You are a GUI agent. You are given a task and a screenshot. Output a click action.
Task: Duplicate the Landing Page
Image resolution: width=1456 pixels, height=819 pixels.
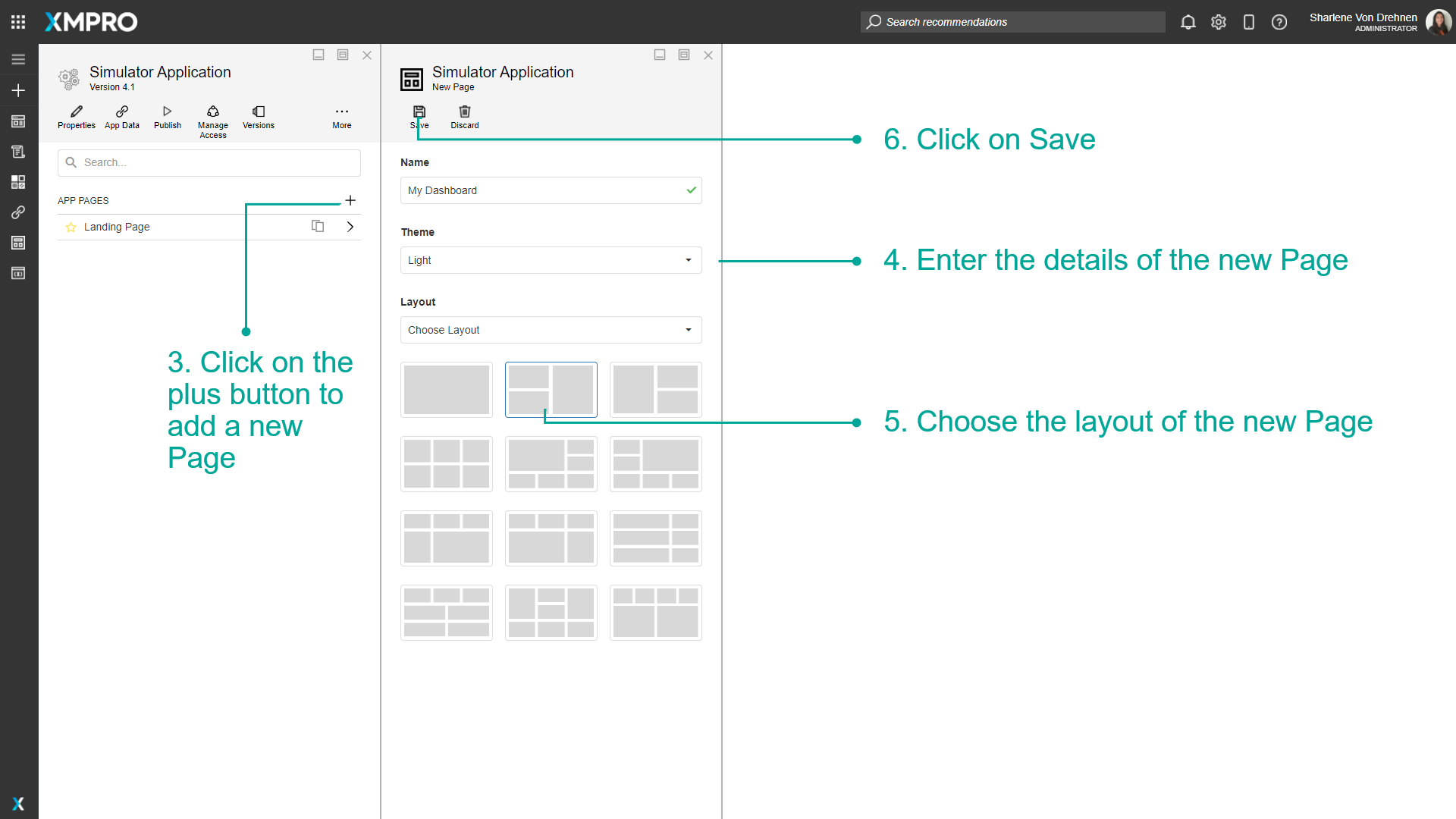(318, 226)
